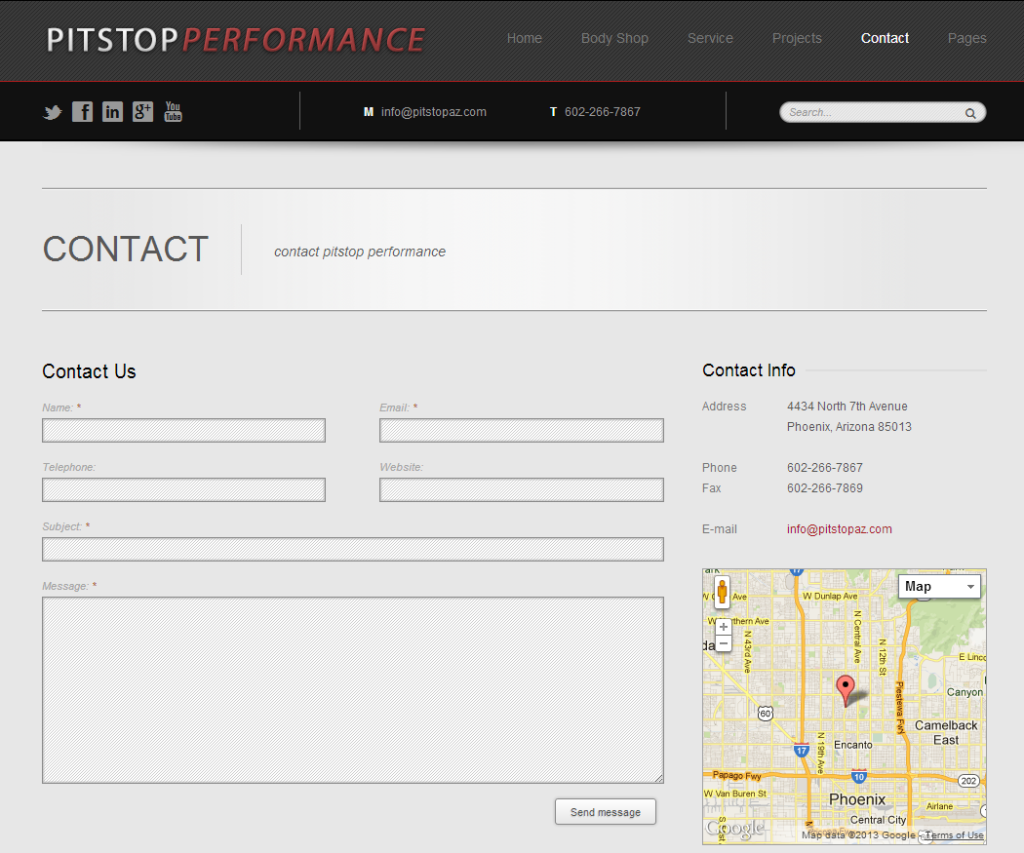Image resolution: width=1024 pixels, height=853 pixels.
Task: Open the Pages navigation menu
Action: [x=966, y=38]
